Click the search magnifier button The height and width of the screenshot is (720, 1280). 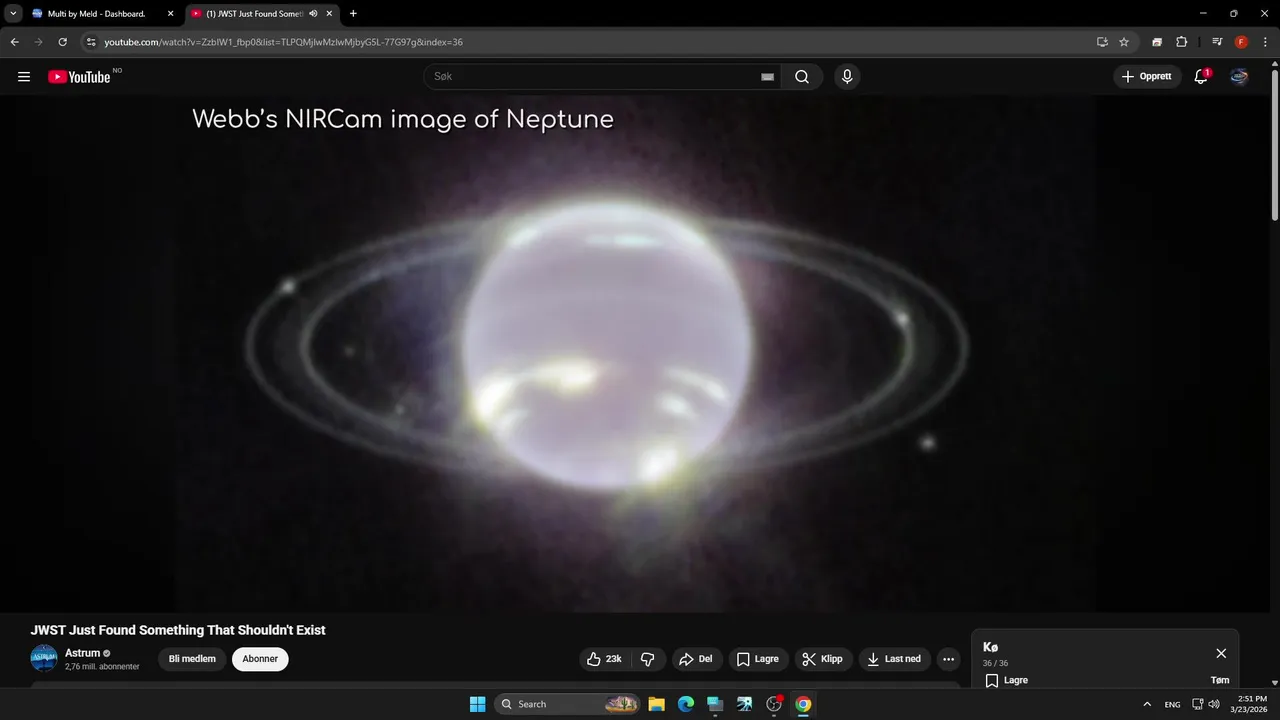click(802, 77)
